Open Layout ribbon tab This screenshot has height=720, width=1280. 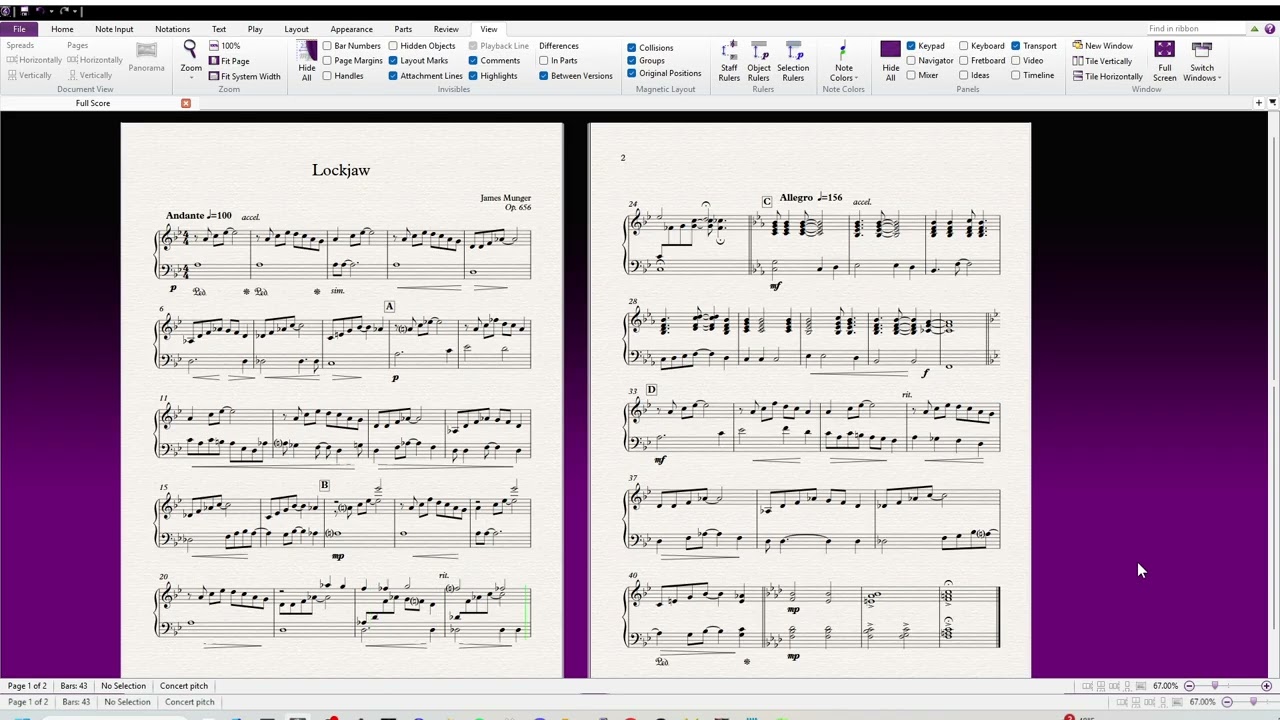coord(296,29)
